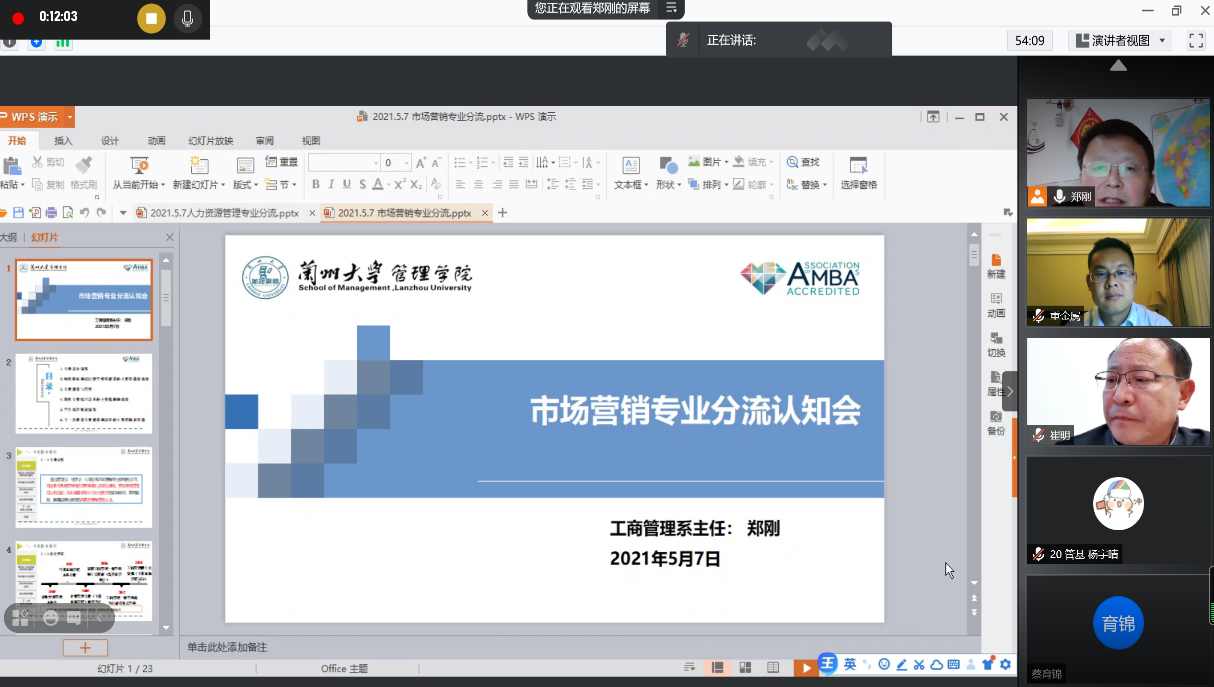Screen dimensions: 1214x687
Task: Open 动画 animation side panel
Action: (996, 304)
